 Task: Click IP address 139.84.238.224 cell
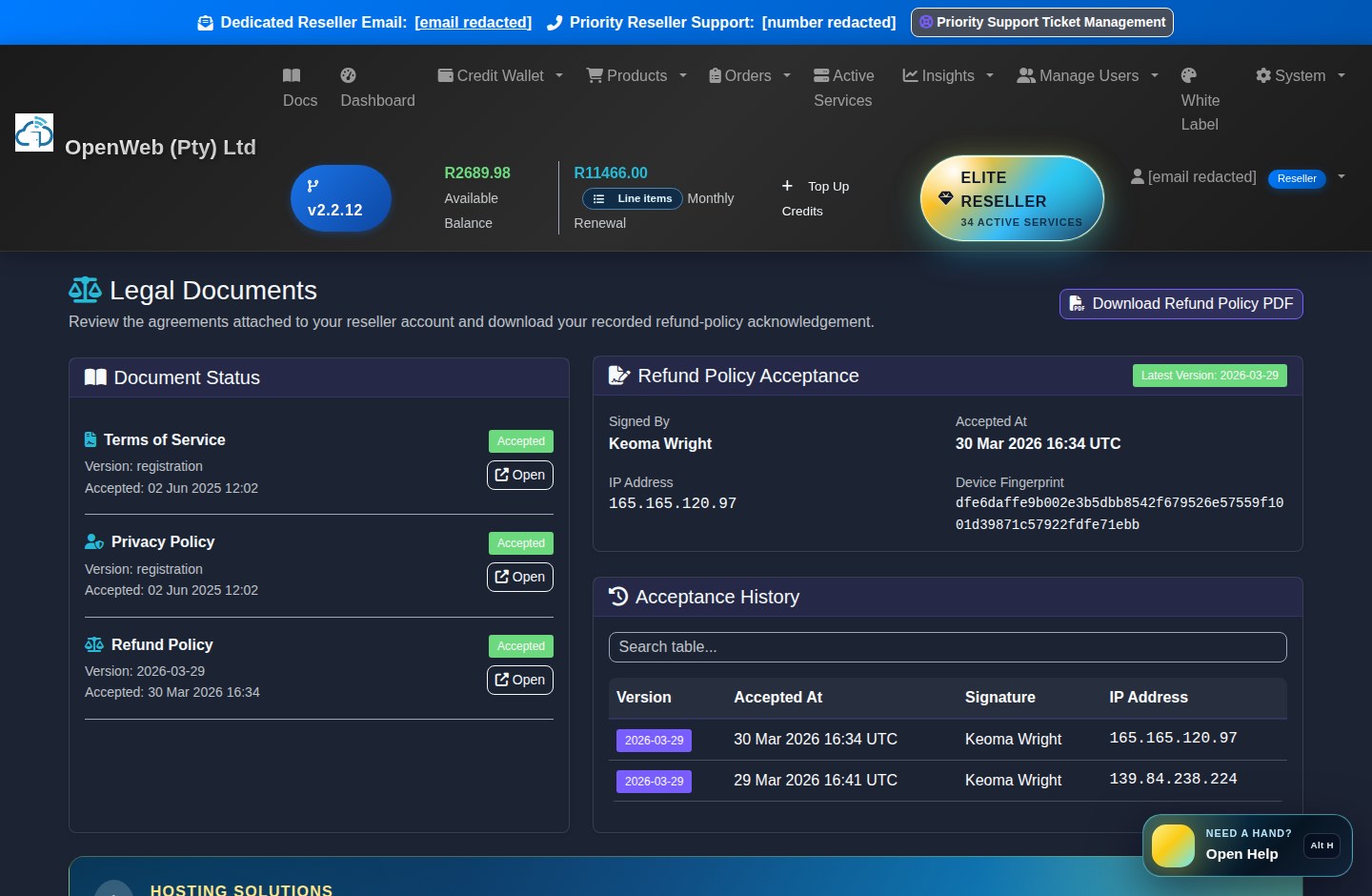1173,780
